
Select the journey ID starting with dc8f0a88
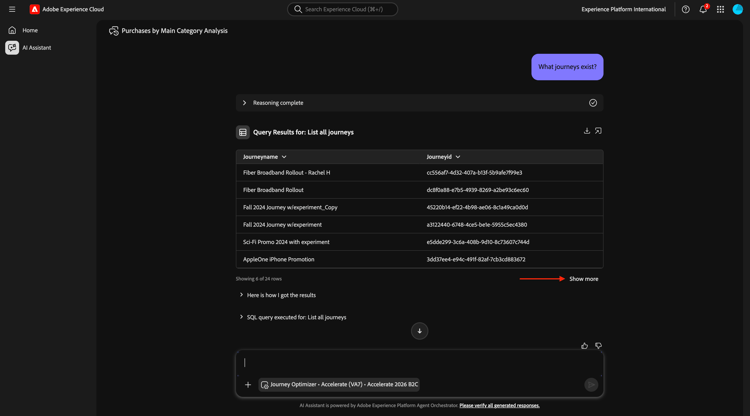pyautogui.click(x=478, y=190)
